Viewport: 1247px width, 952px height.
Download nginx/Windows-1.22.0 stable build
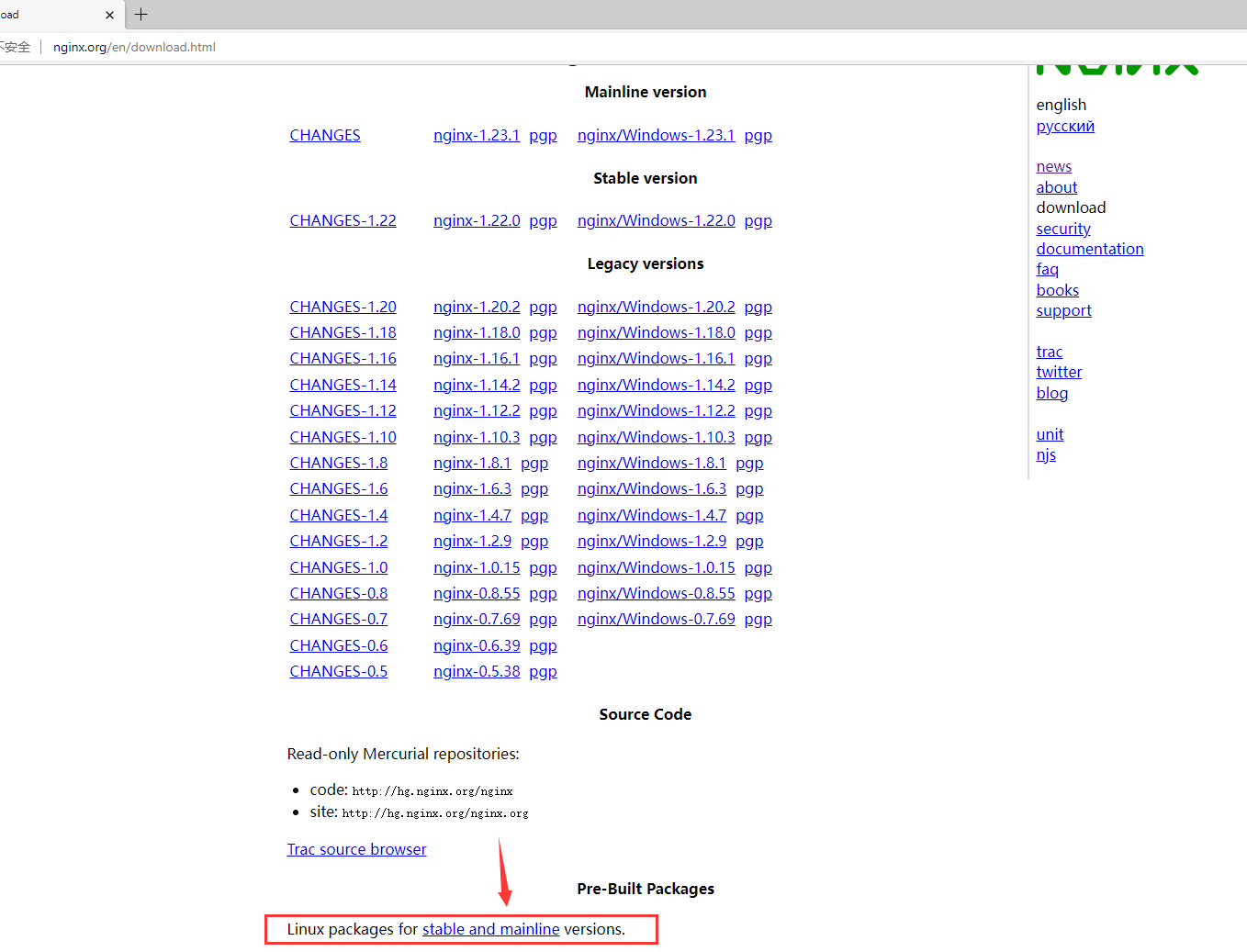tap(656, 220)
